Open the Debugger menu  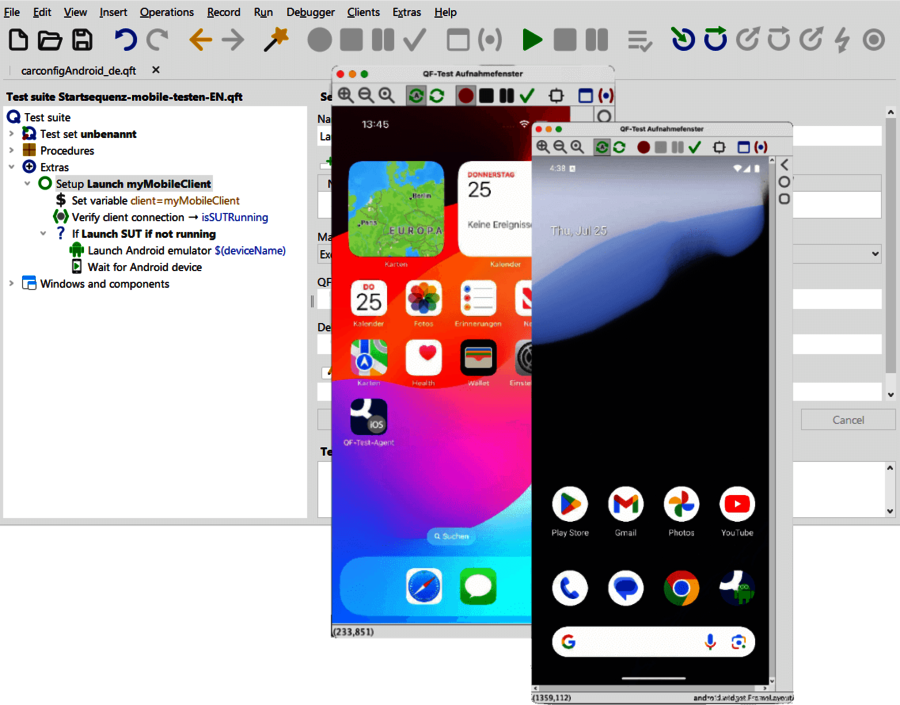(310, 12)
